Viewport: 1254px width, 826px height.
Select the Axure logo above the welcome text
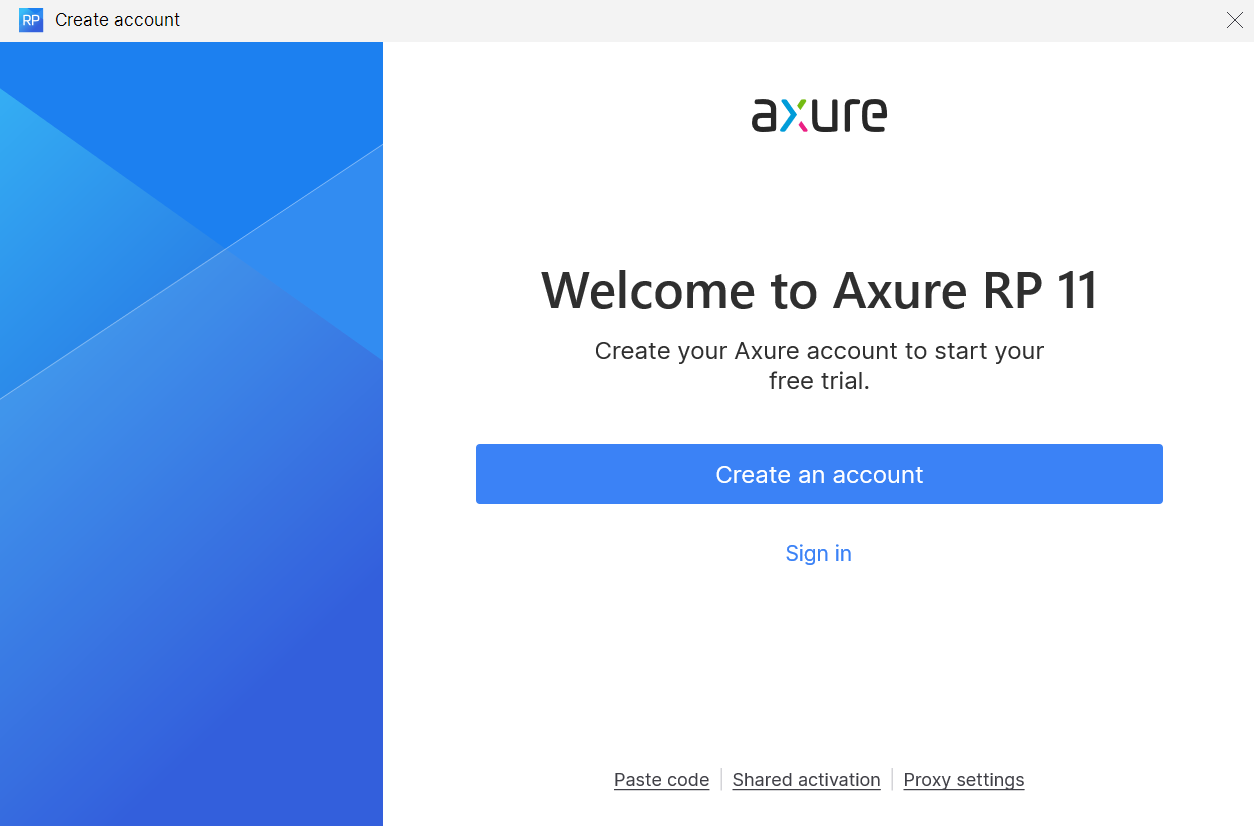pyautogui.click(x=819, y=114)
